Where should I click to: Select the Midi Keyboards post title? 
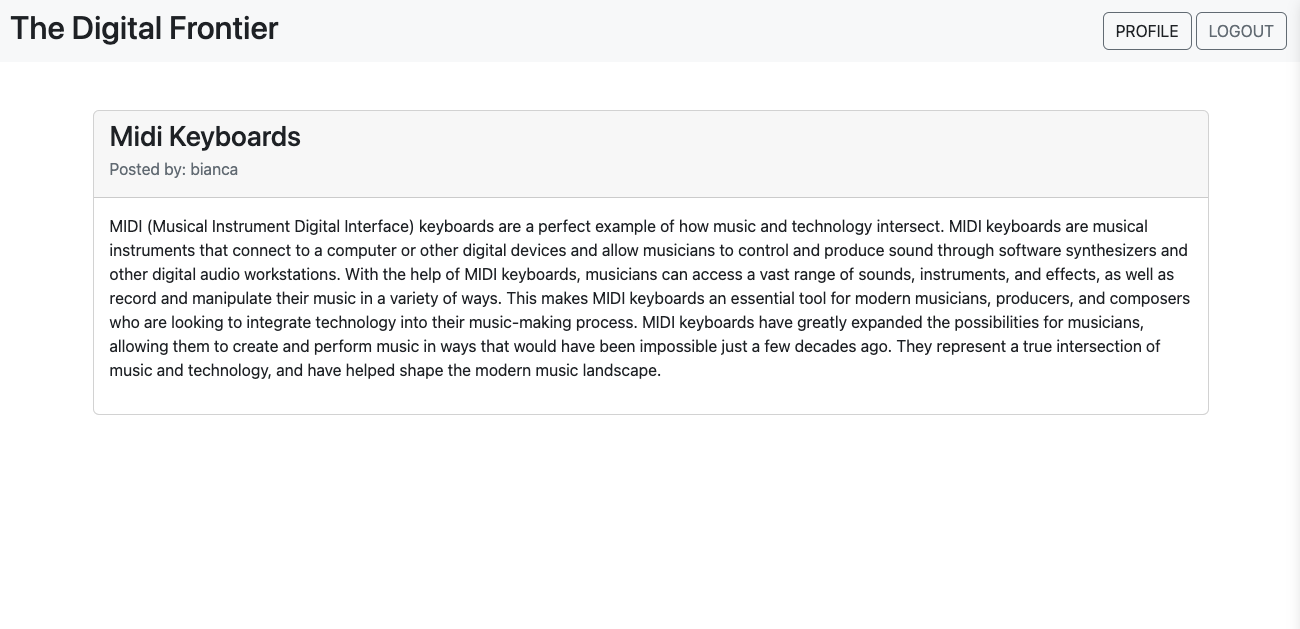point(205,137)
